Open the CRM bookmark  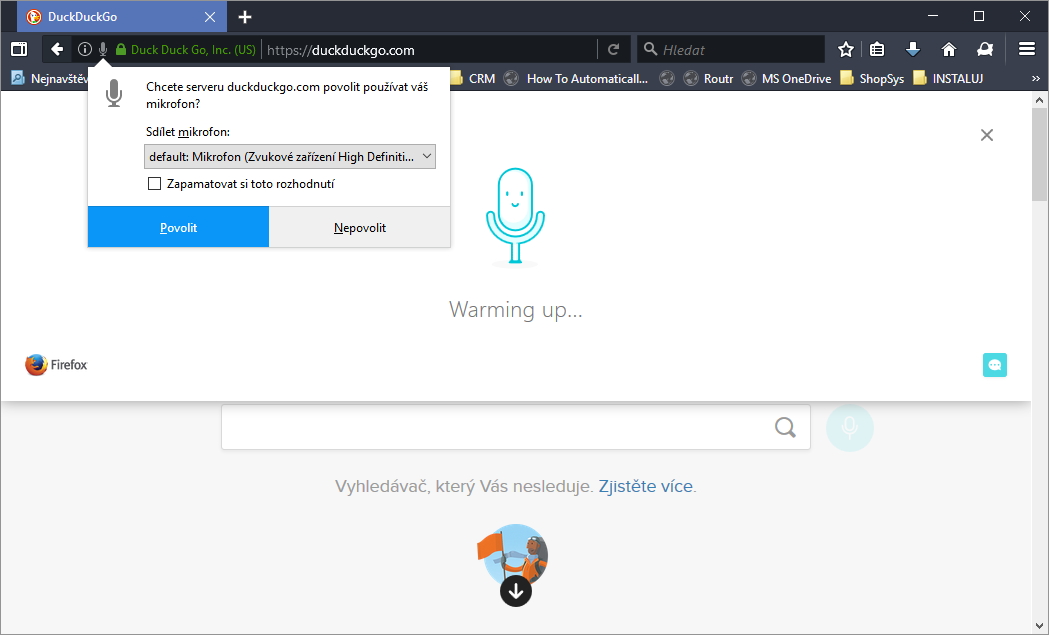pyautogui.click(x=473, y=78)
